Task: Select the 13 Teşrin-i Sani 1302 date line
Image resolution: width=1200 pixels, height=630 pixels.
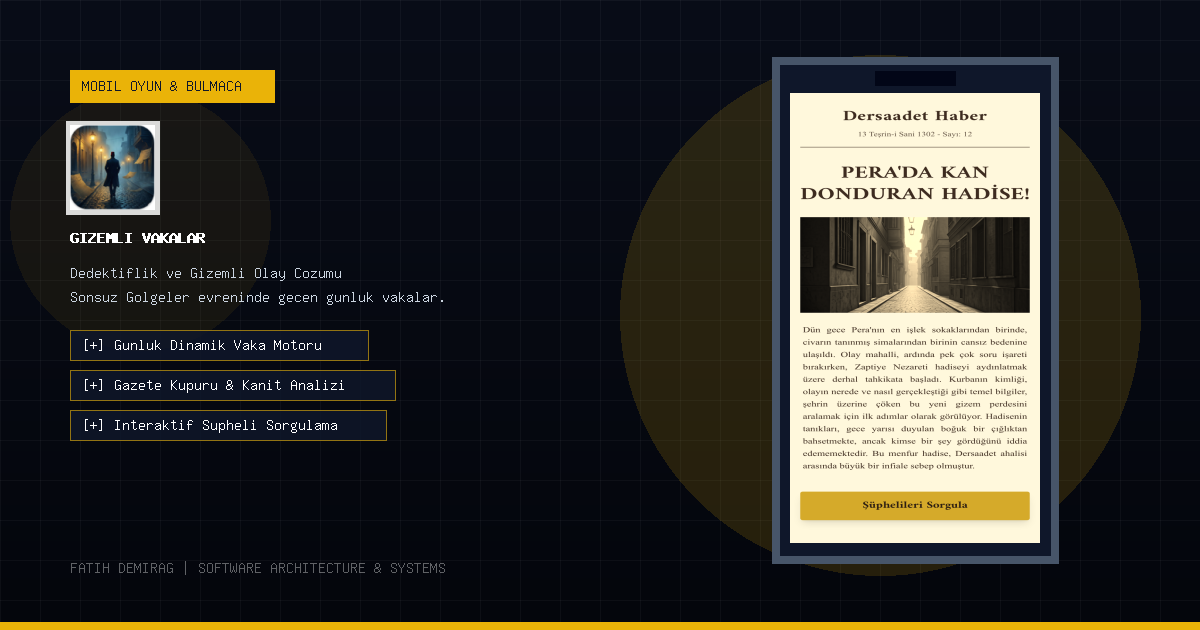Action: [x=914, y=134]
